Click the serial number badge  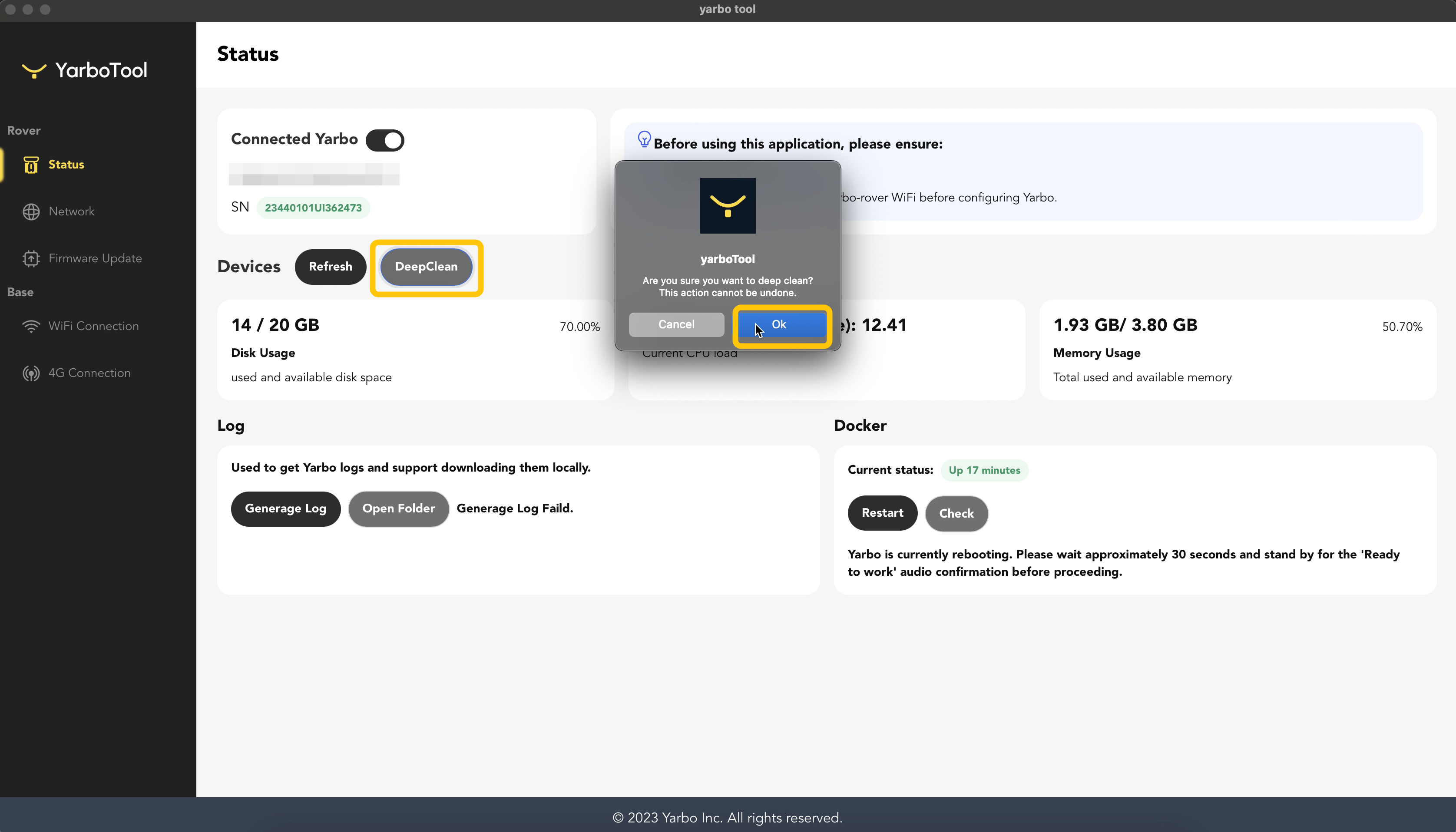[313, 208]
